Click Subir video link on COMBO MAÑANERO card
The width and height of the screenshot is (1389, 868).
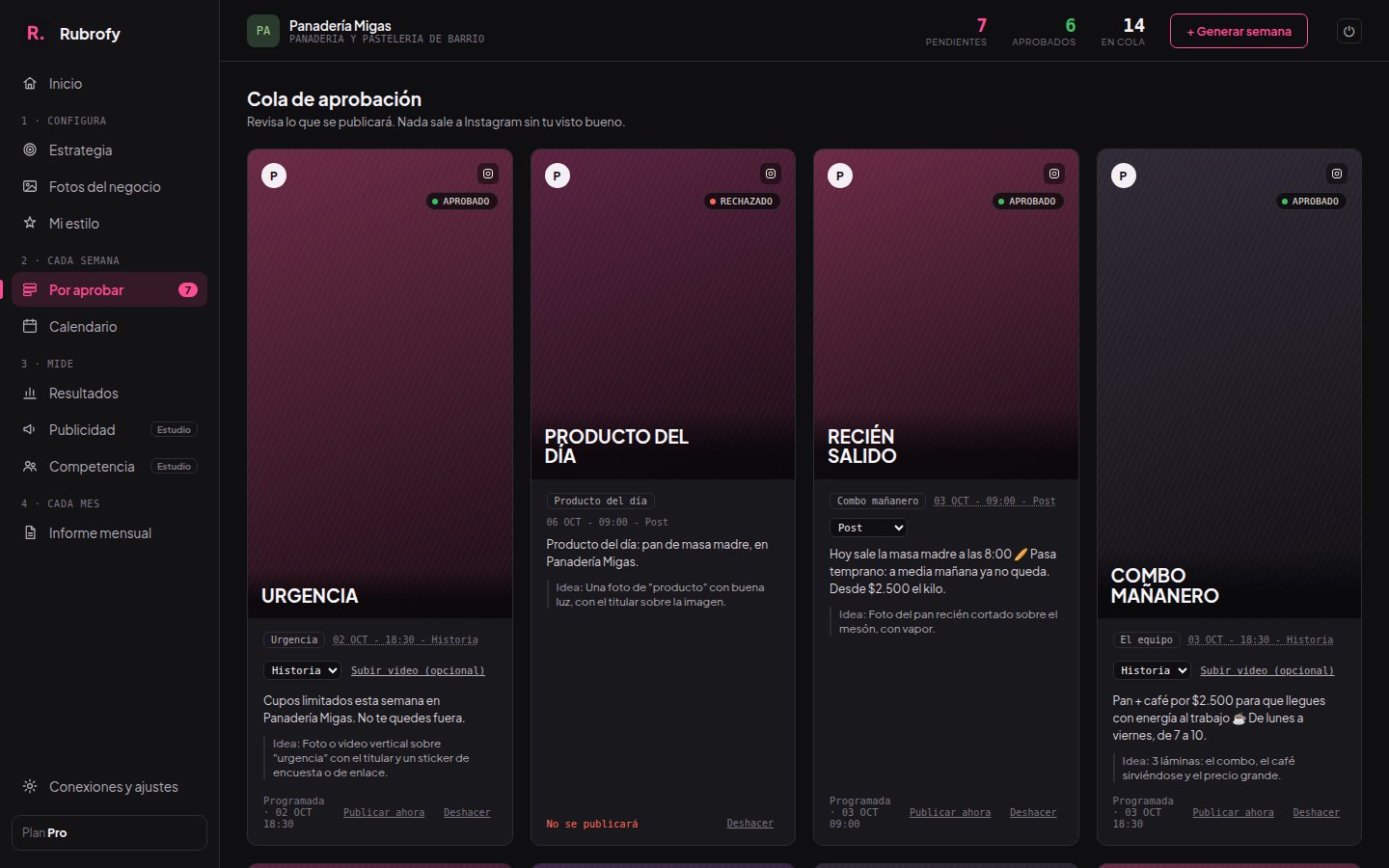1266,670
